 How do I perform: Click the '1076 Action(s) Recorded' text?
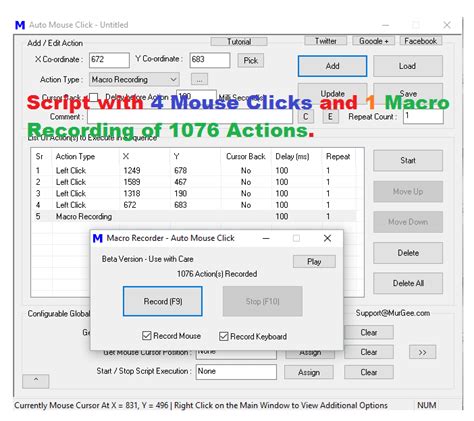coord(217,274)
